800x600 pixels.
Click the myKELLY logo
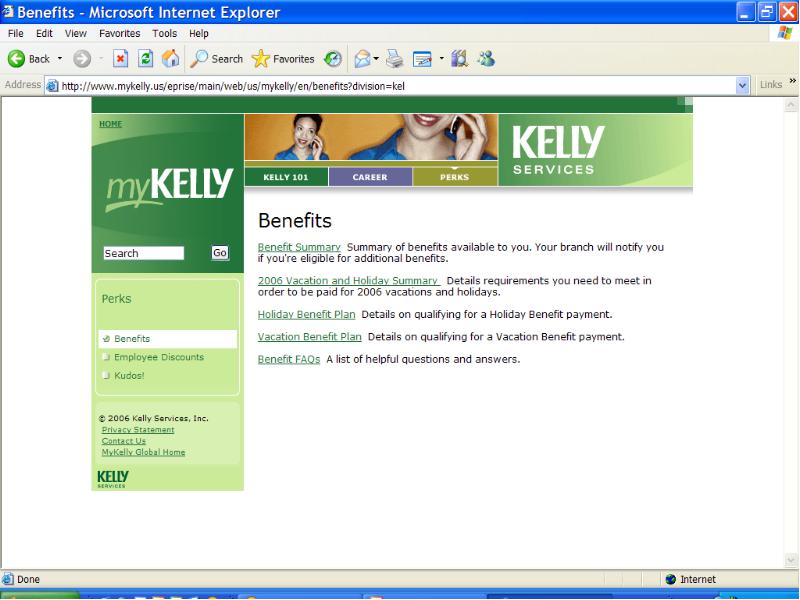pos(169,189)
